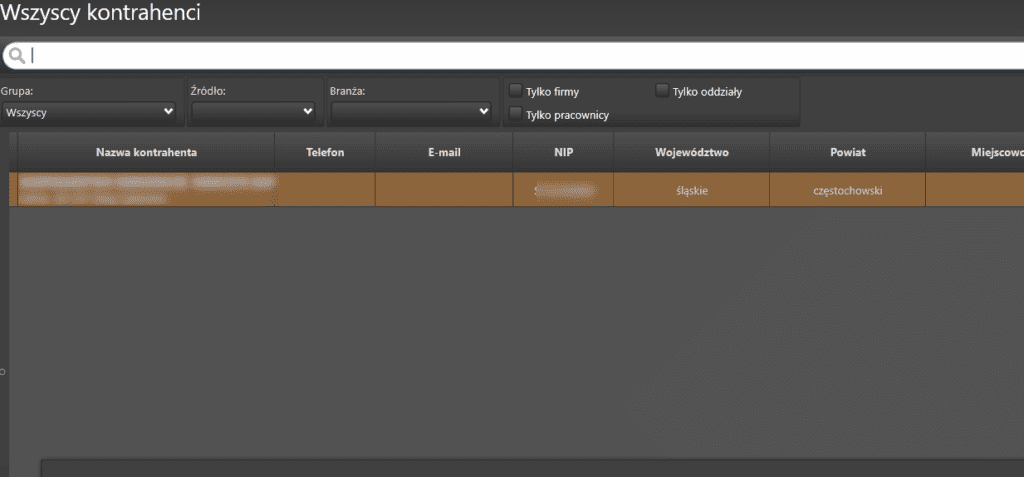Enable the Tylko firmy checkbox
The height and width of the screenshot is (477, 1024).
click(516, 91)
